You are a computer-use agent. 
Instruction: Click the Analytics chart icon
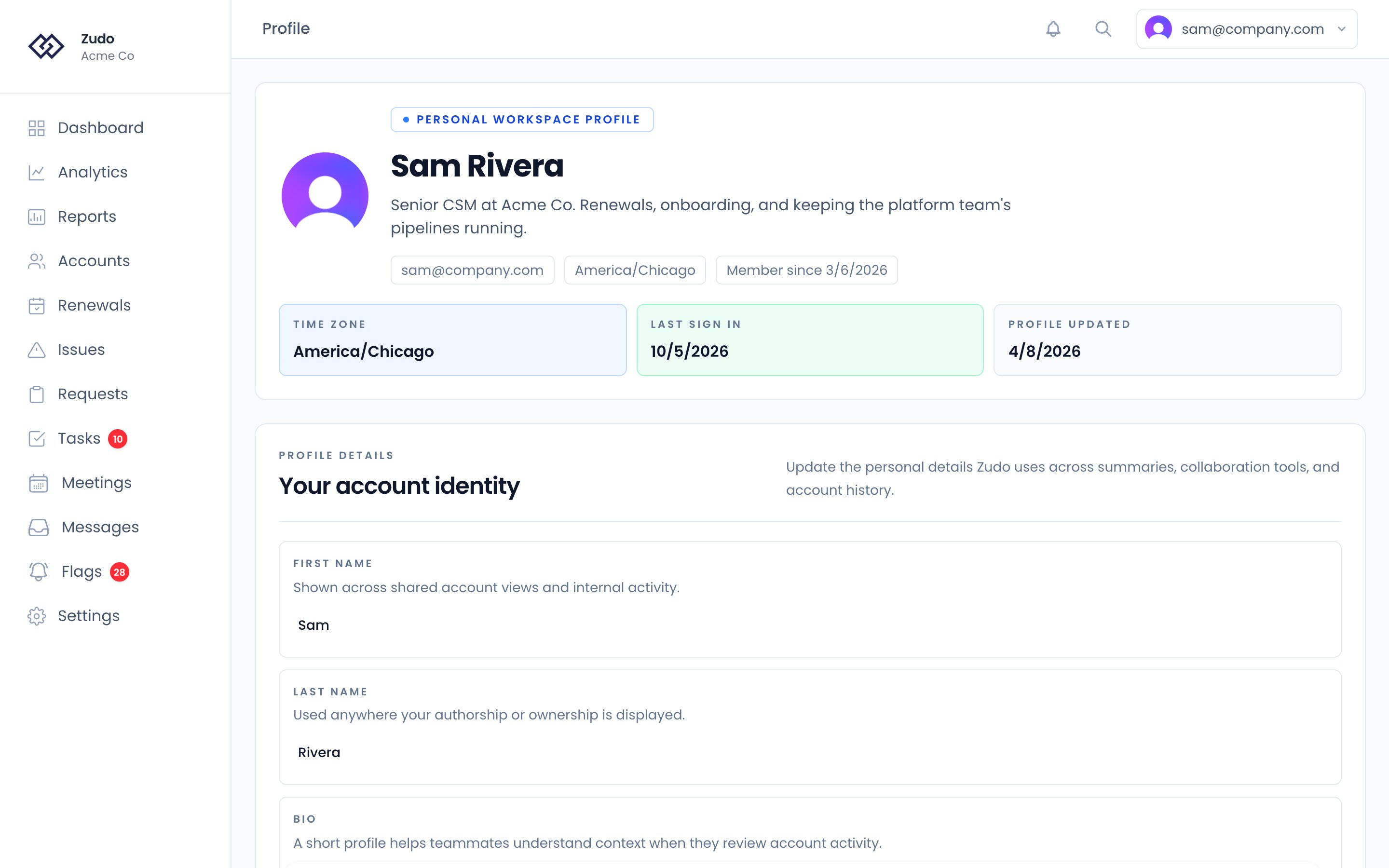coord(37,172)
